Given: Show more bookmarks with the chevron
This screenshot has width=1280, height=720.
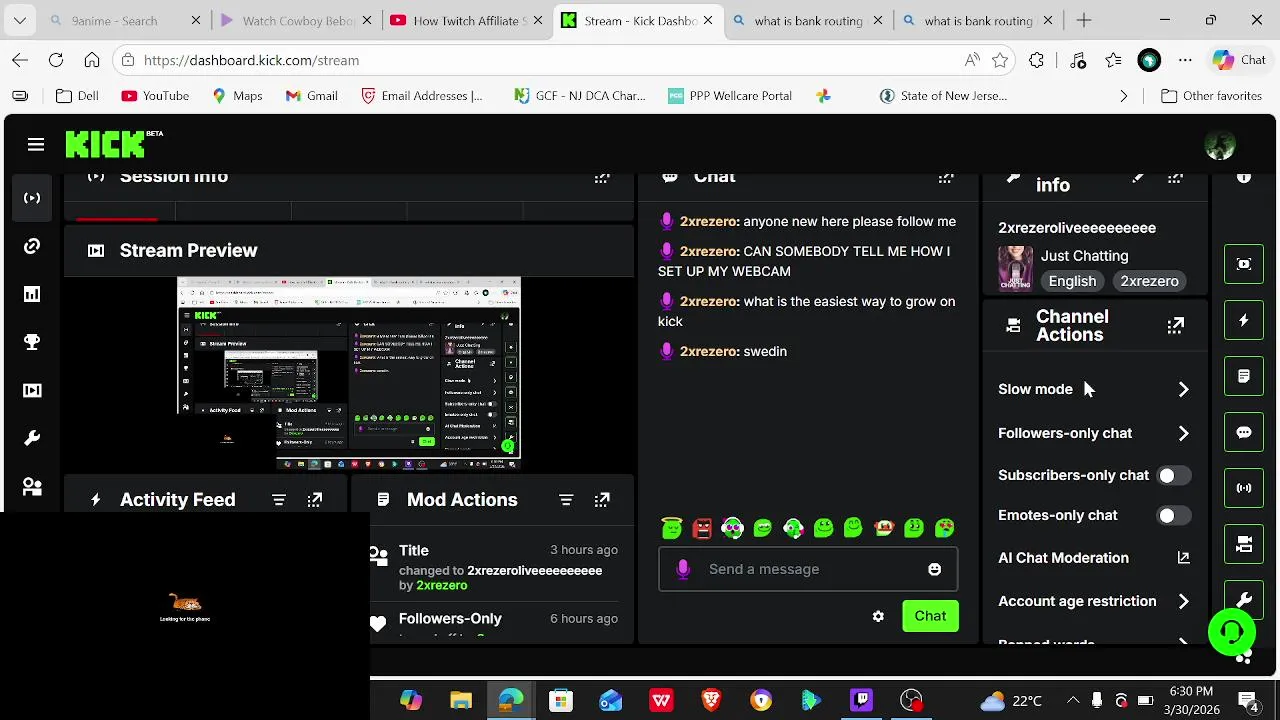Looking at the screenshot, I should pyautogui.click(x=1123, y=96).
